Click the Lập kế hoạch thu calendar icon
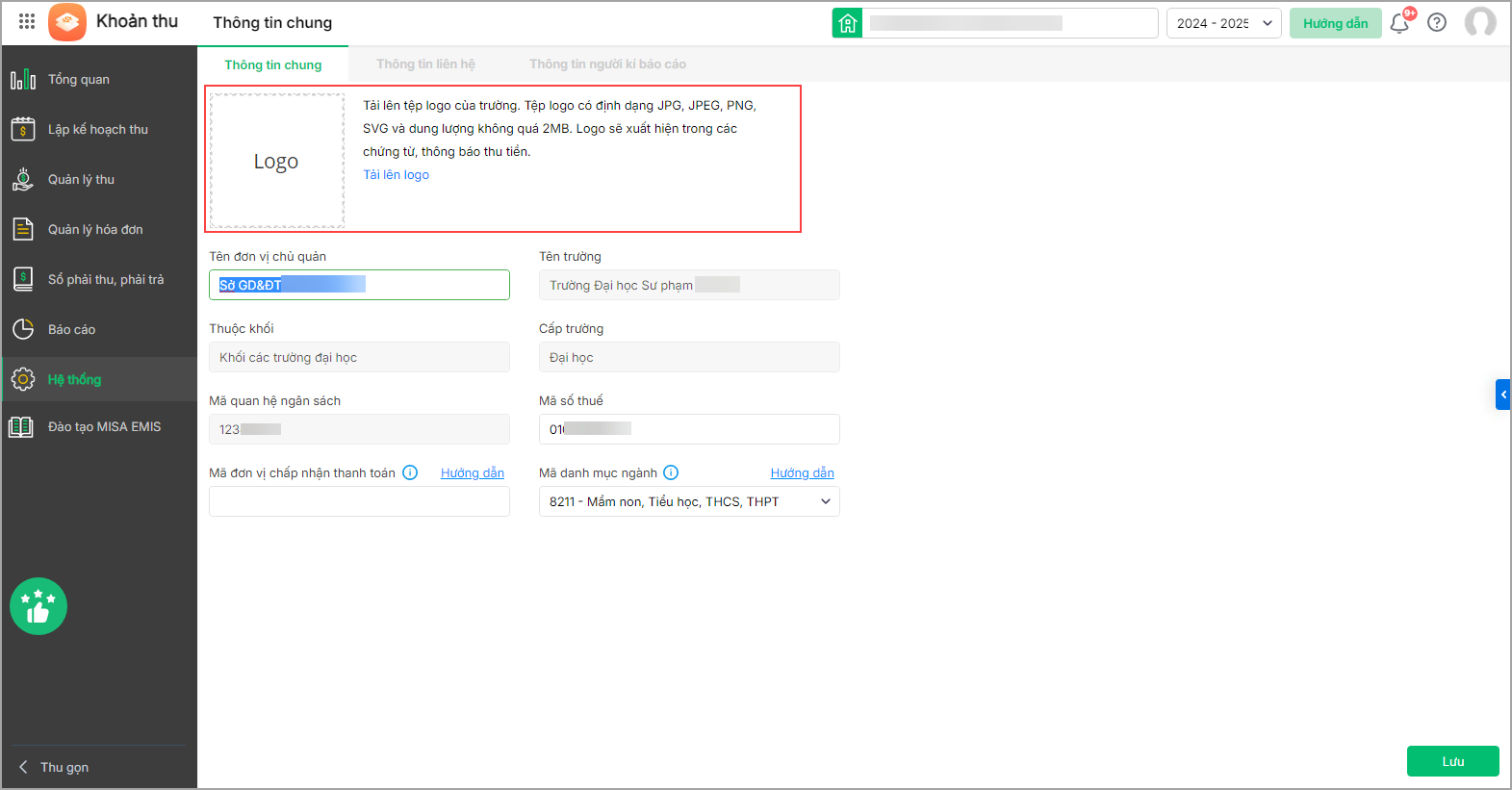Screen dimensions: 1512x790 [x=23, y=129]
